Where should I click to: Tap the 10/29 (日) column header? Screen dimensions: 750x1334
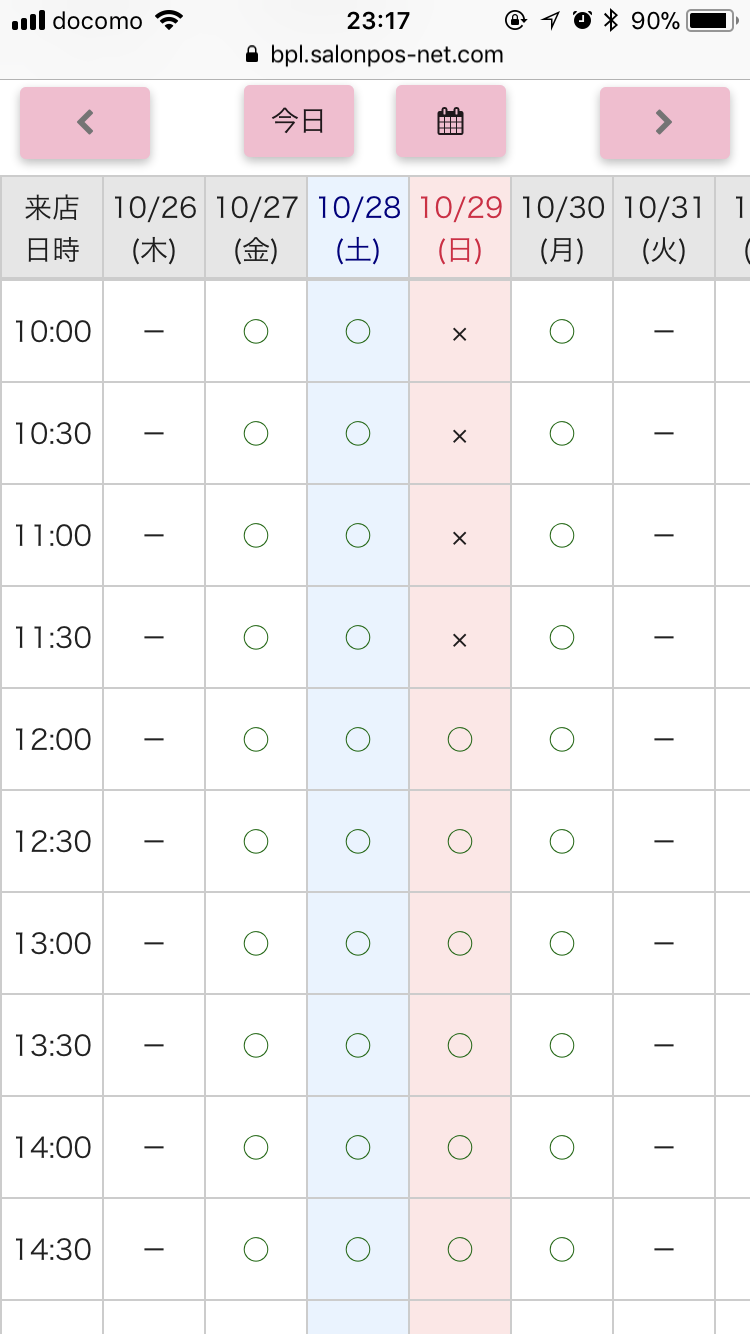pyautogui.click(x=460, y=228)
